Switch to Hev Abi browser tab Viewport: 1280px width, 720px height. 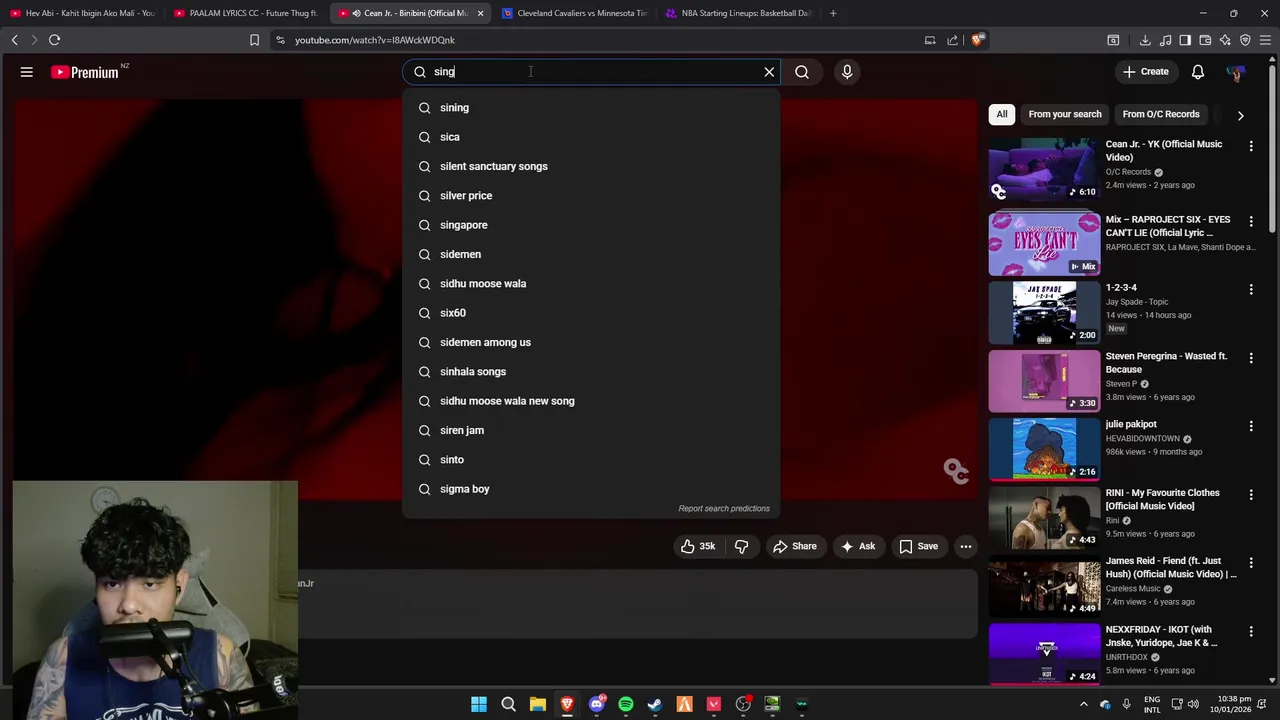coord(83,13)
